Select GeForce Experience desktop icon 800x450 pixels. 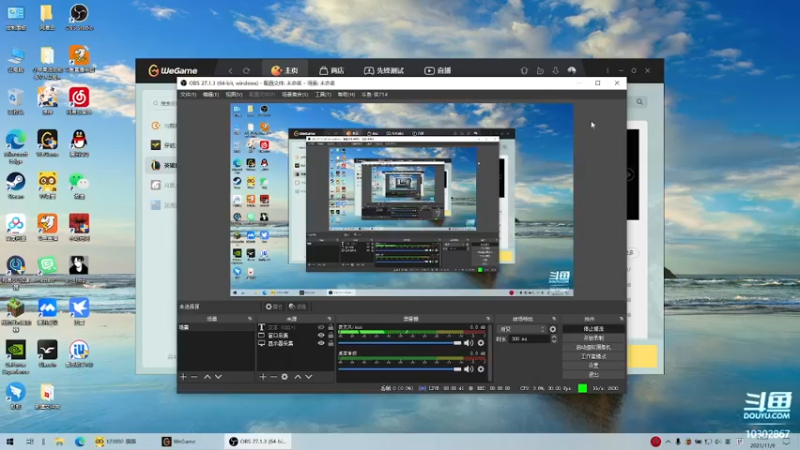pyautogui.click(x=15, y=357)
